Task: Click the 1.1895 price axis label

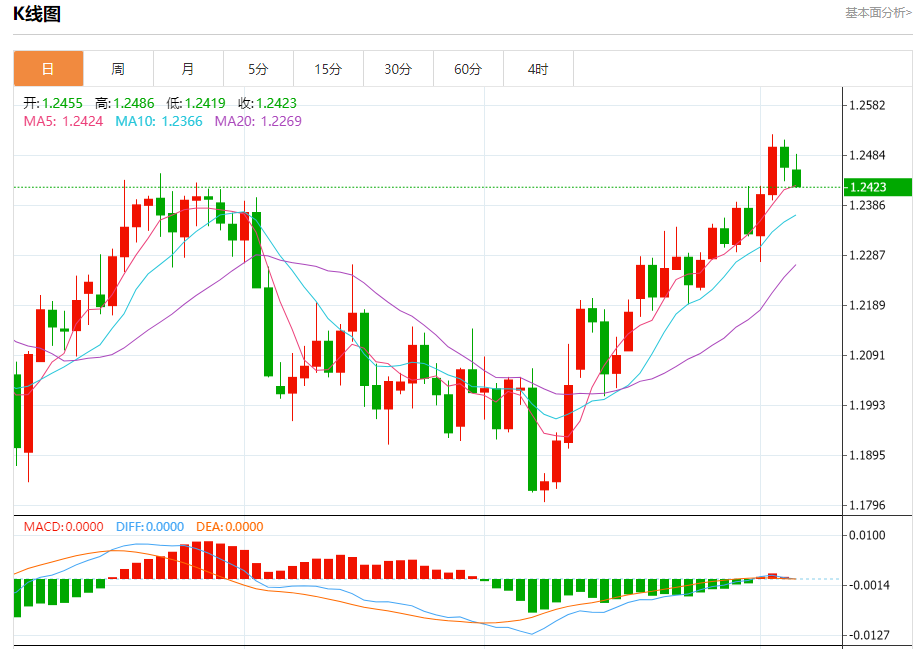Action: pos(867,455)
